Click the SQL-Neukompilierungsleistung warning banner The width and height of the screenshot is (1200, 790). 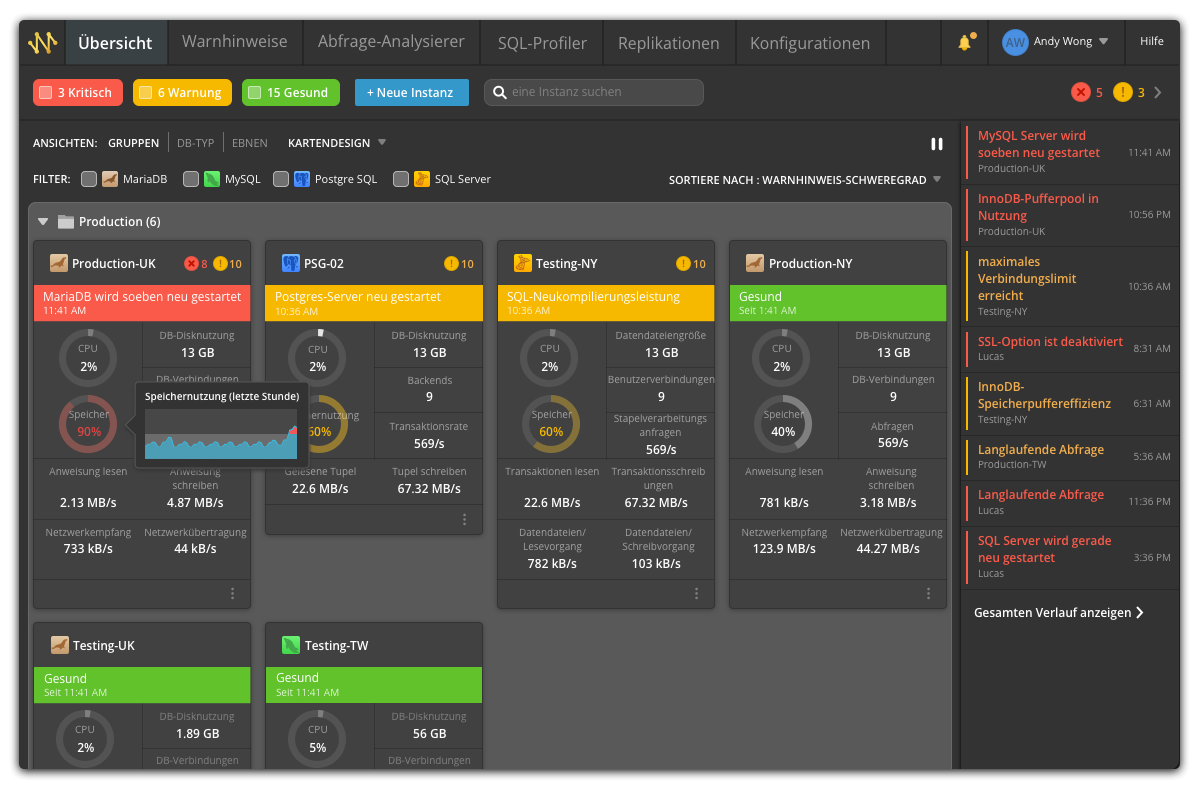point(606,303)
